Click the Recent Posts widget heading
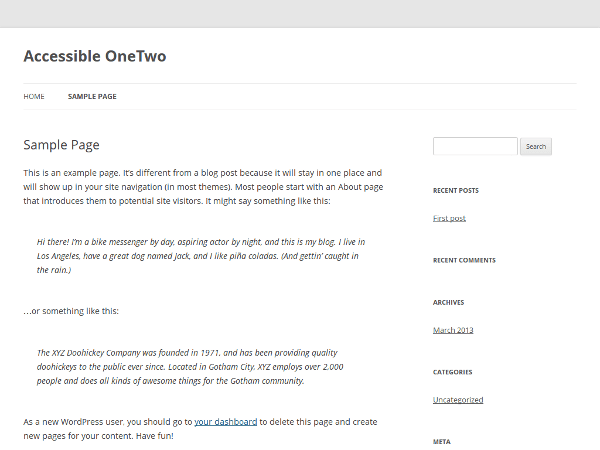The height and width of the screenshot is (450, 600). click(456, 191)
